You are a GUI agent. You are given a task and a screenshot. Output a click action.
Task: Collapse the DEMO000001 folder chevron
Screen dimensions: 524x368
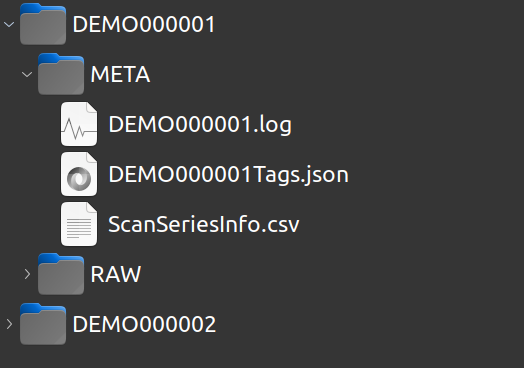9,24
